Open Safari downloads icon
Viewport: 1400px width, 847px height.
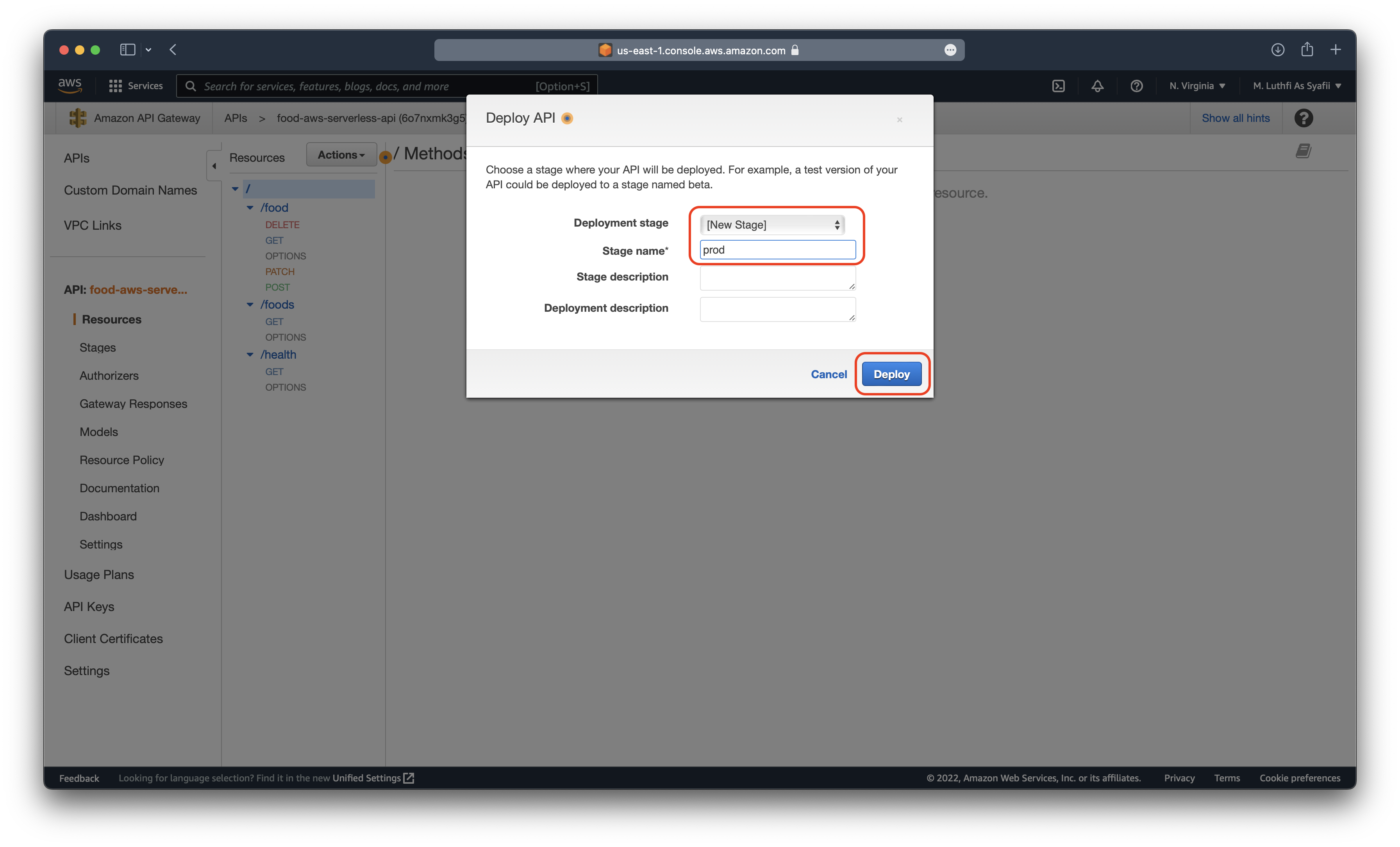point(1277,50)
